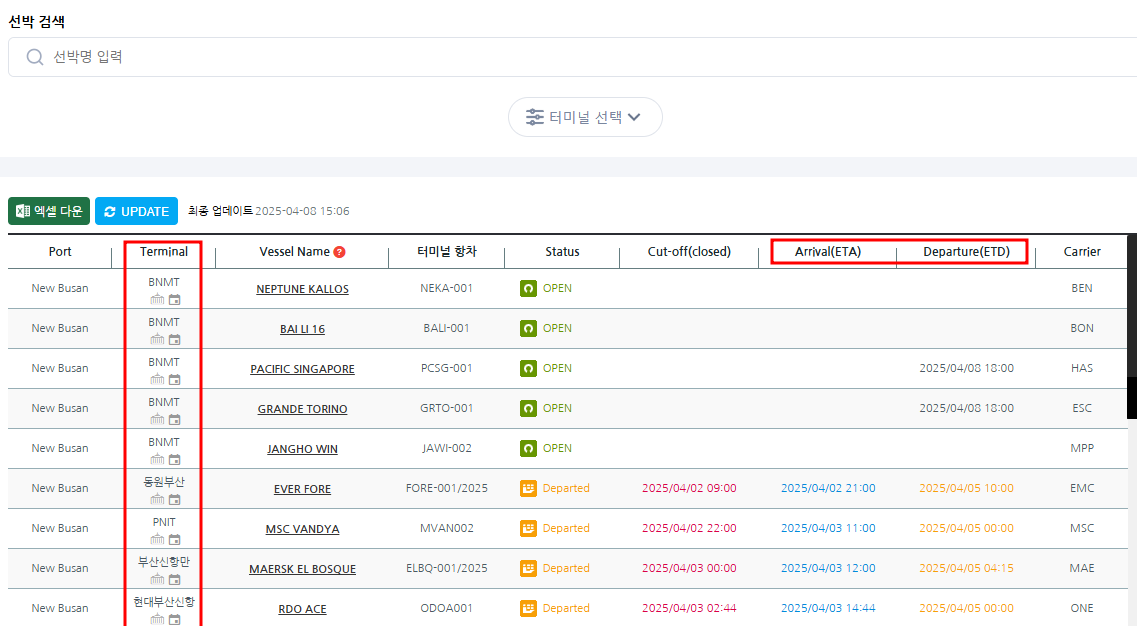Click the Status column header

[x=562, y=252]
